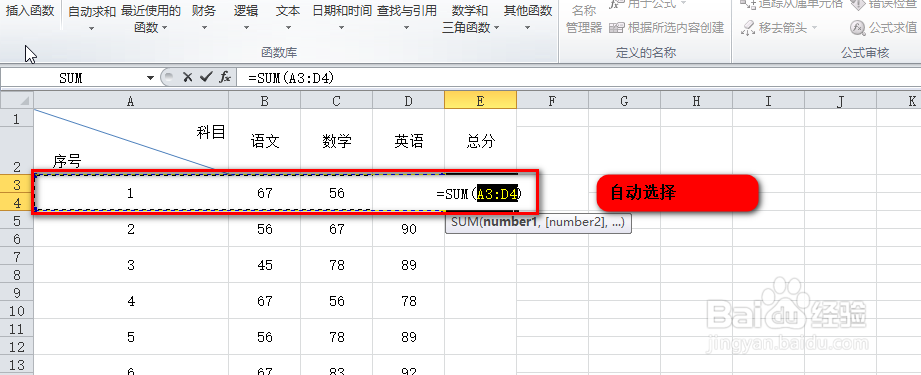
Task: Click the Name Box showing SUM
Action: (72, 78)
